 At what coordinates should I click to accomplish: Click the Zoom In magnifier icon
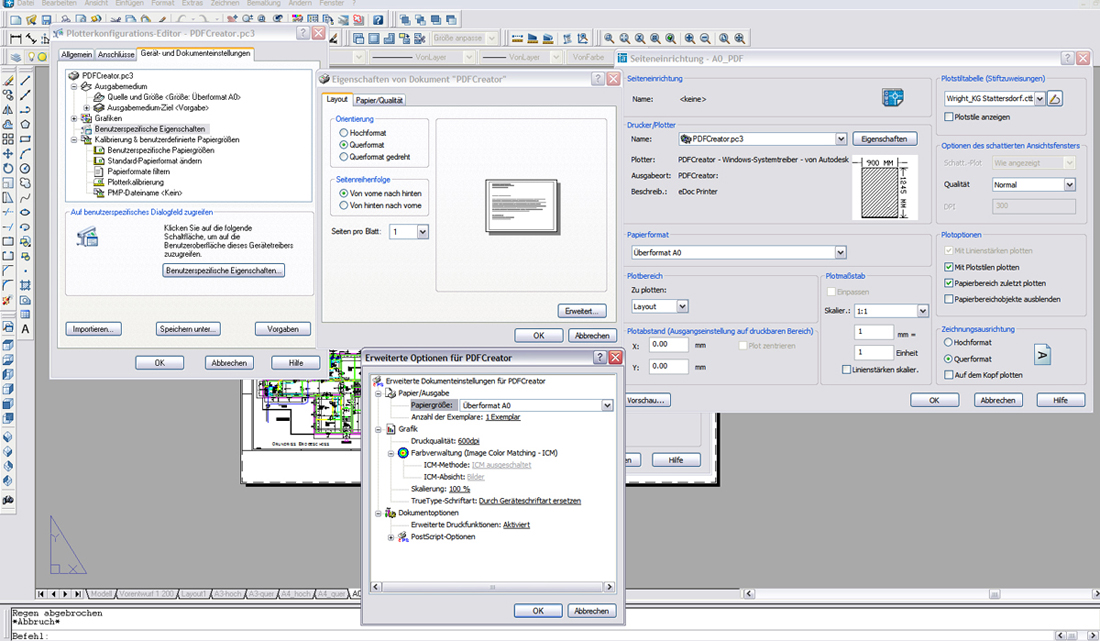click(690, 39)
